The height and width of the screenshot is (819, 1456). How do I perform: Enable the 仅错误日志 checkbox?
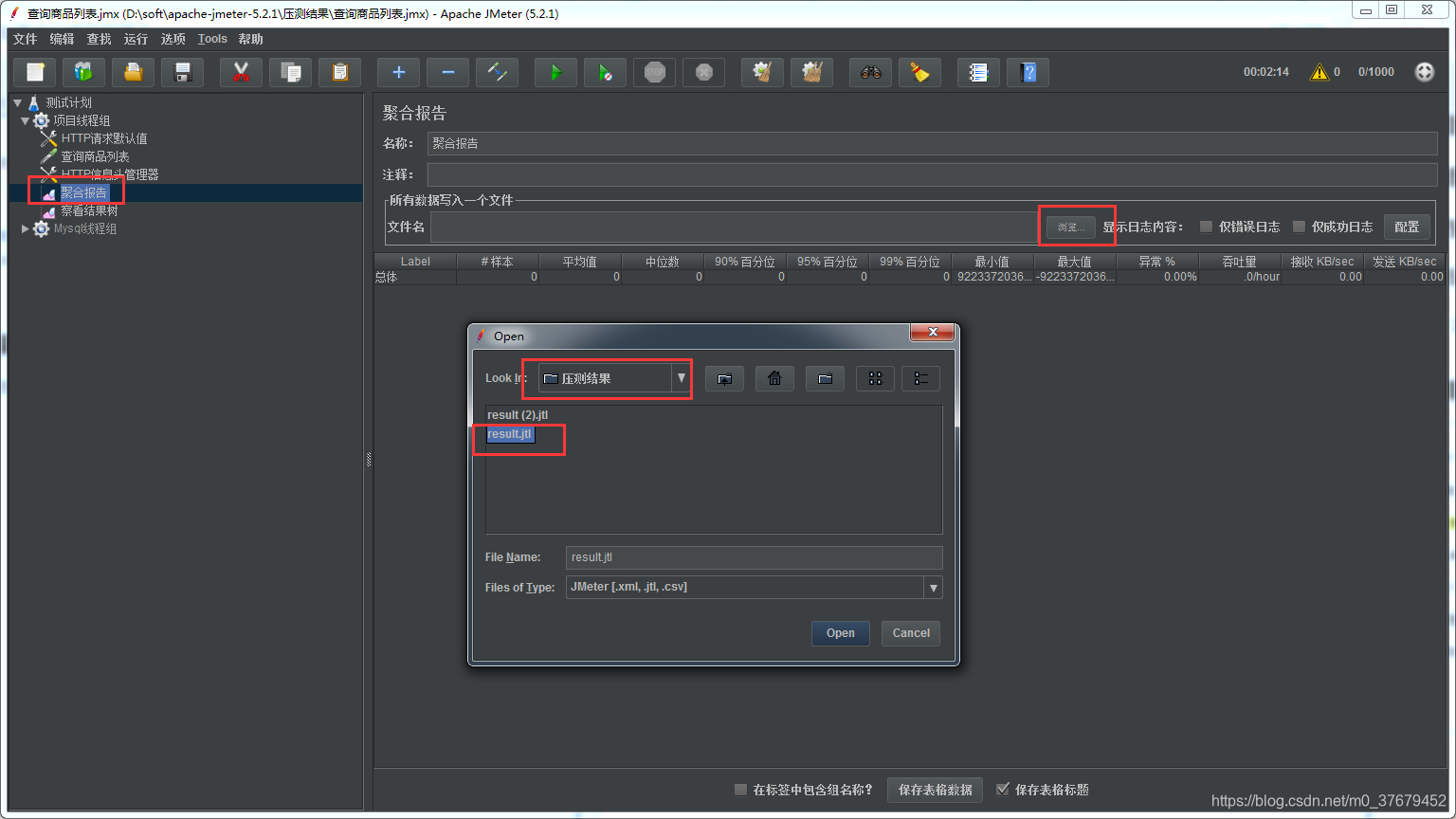pos(1206,227)
